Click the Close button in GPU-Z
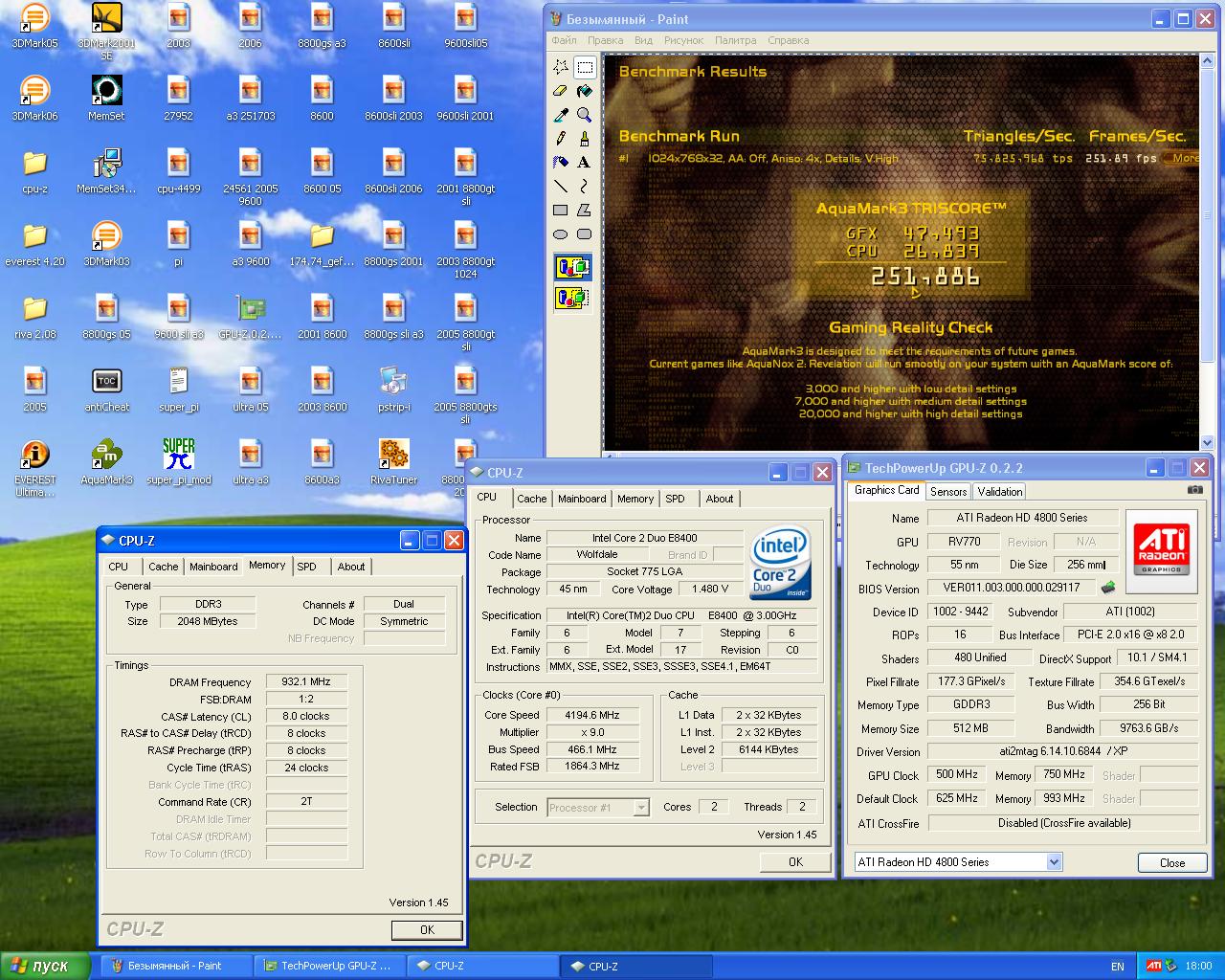The height and width of the screenshot is (980, 1225). tap(1172, 862)
